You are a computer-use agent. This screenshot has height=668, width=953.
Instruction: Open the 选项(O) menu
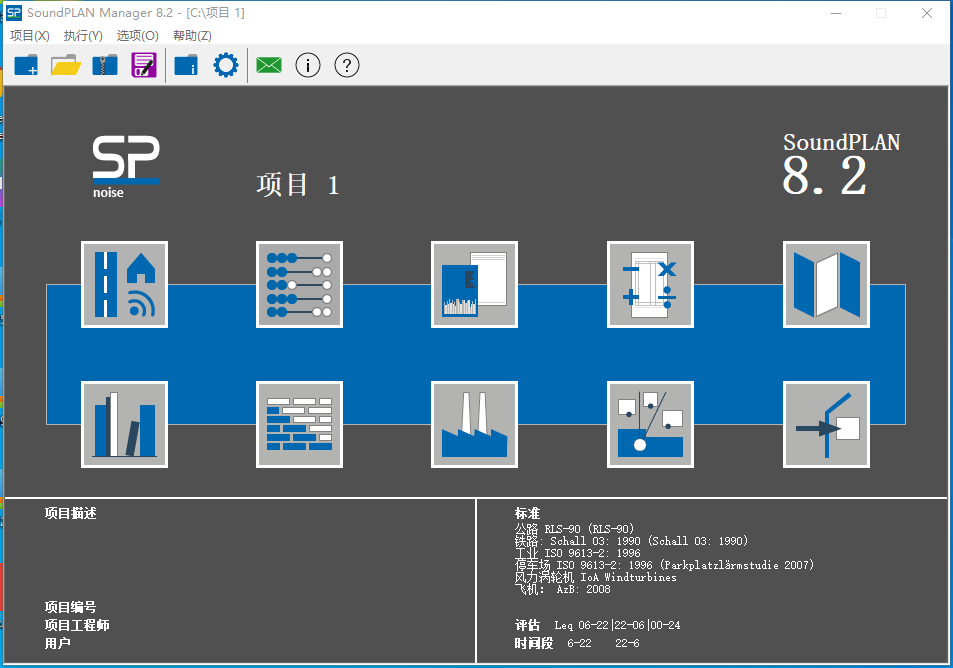(x=138, y=35)
